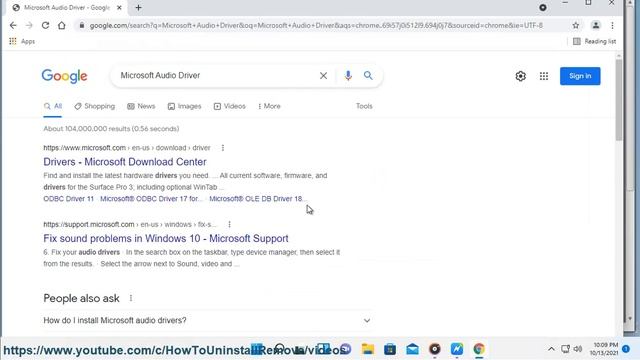Open Drivers - Microsoft Download Center link
This screenshot has height=360, width=640.
125,162
